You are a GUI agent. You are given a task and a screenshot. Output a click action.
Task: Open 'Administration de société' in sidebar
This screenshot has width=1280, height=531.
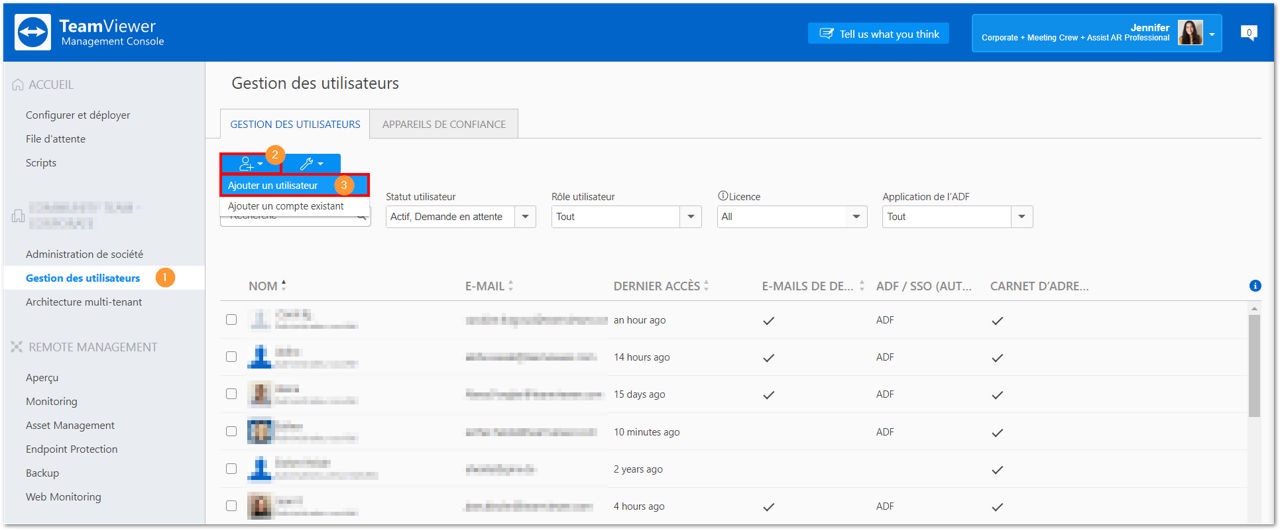(x=84, y=254)
